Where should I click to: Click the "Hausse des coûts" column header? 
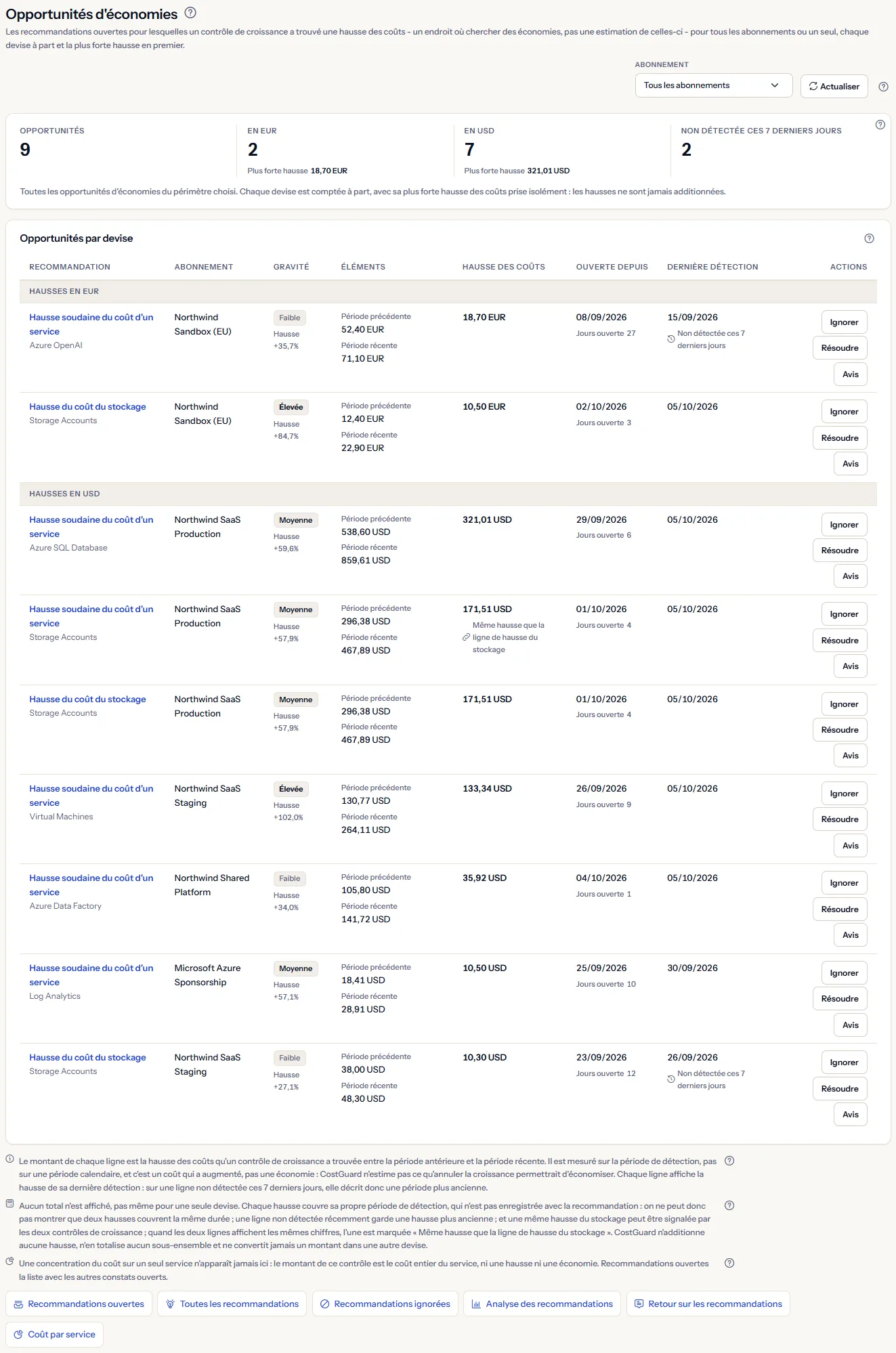coord(504,267)
